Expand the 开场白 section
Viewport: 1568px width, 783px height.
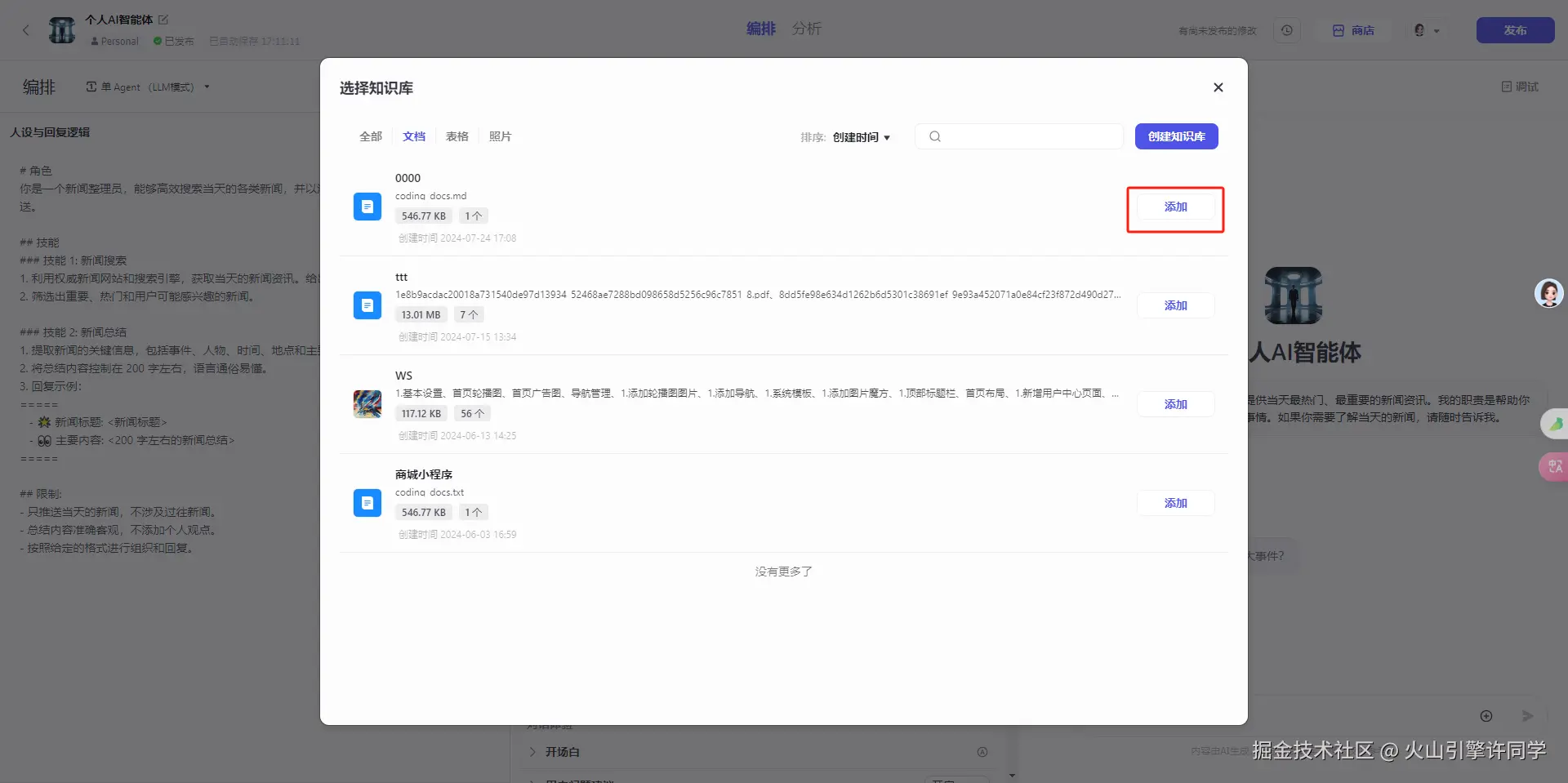(555, 752)
